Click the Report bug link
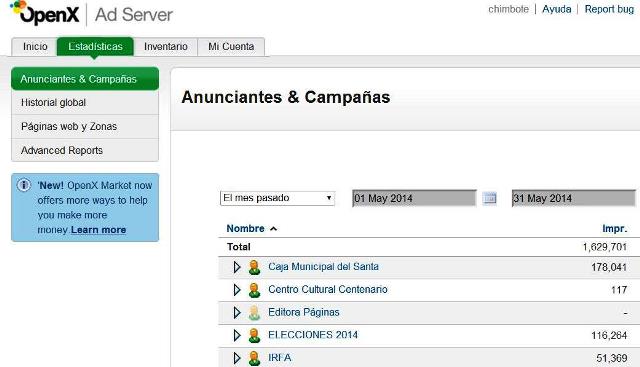The width and height of the screenshot is (640, 367). point(609,9)
